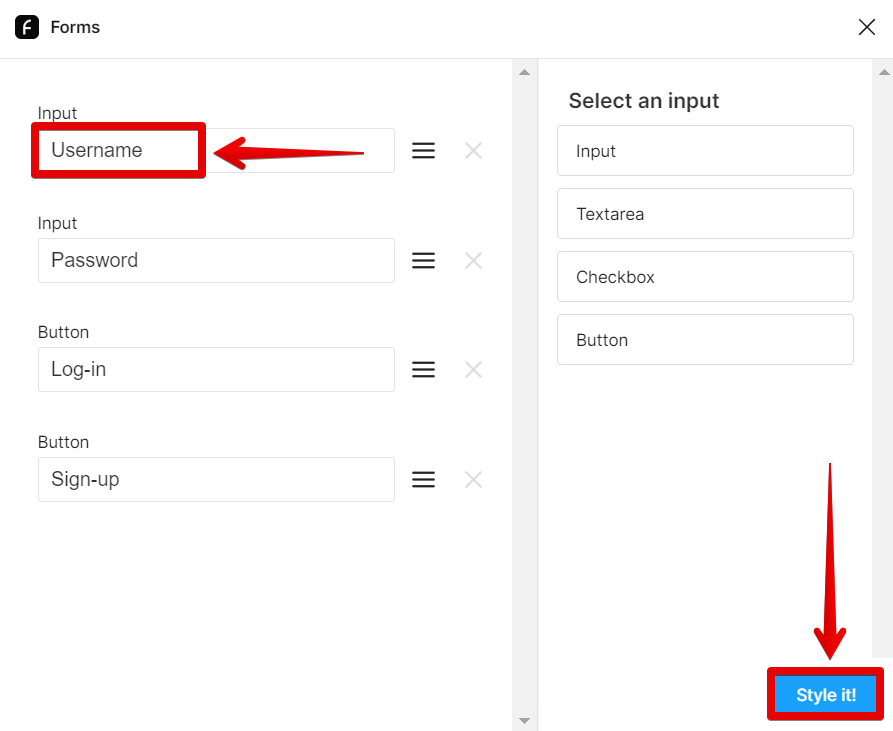Click into the Password text field

216,260
